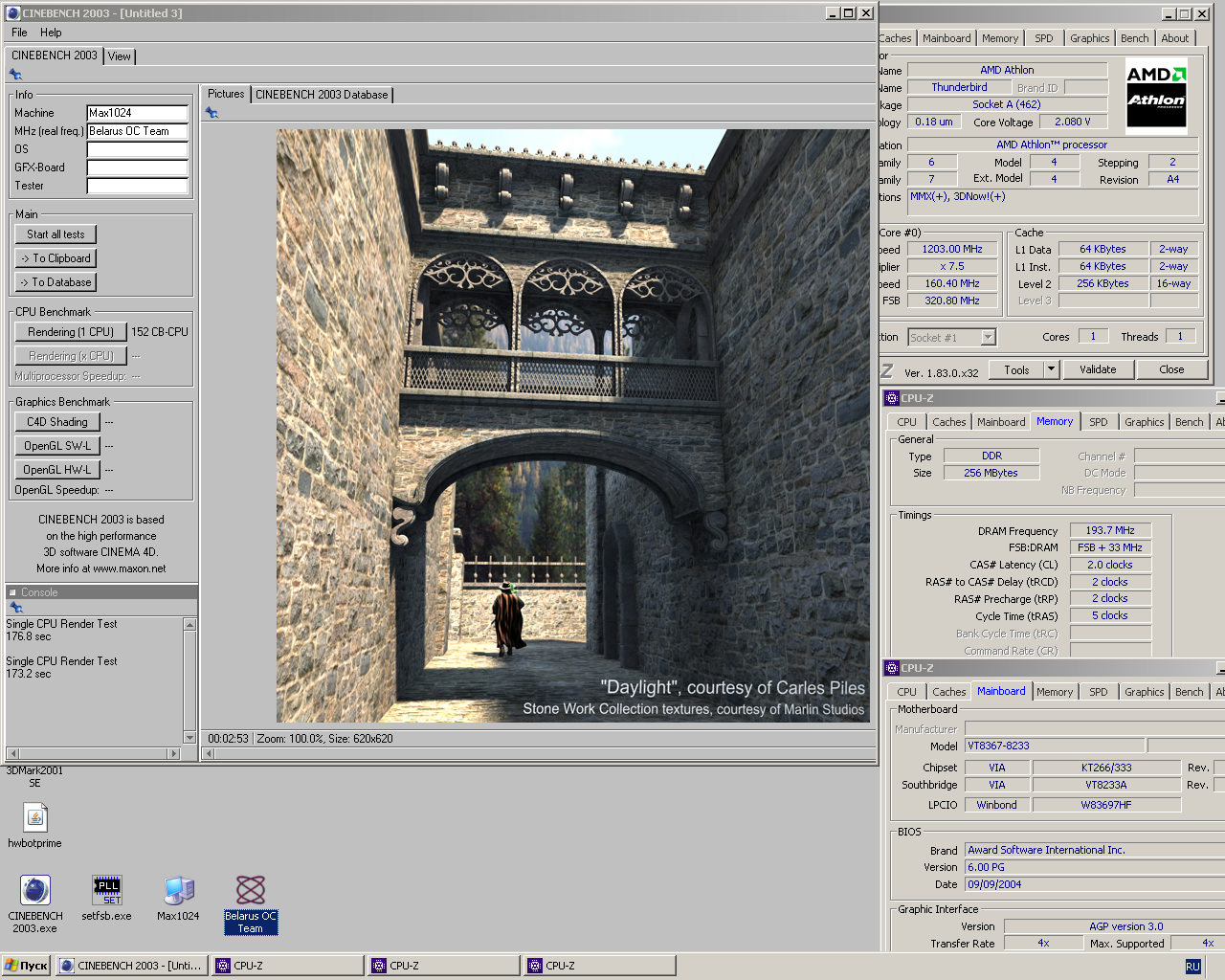1225x980 pixels.
Task: Click the GFX-Board input field
Action: 138,167
